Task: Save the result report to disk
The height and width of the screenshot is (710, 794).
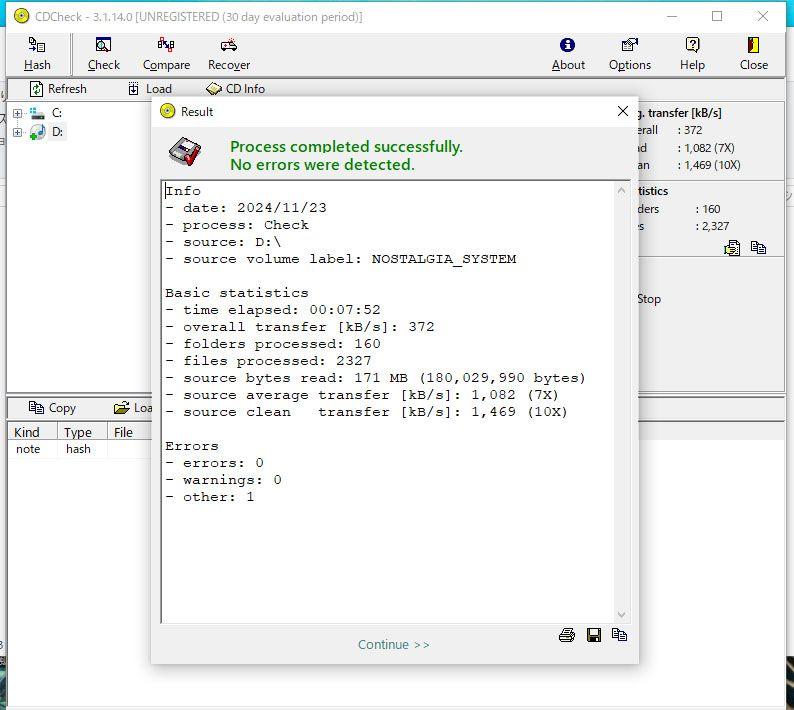Action: pyautogui.click(x=593, y=635)
